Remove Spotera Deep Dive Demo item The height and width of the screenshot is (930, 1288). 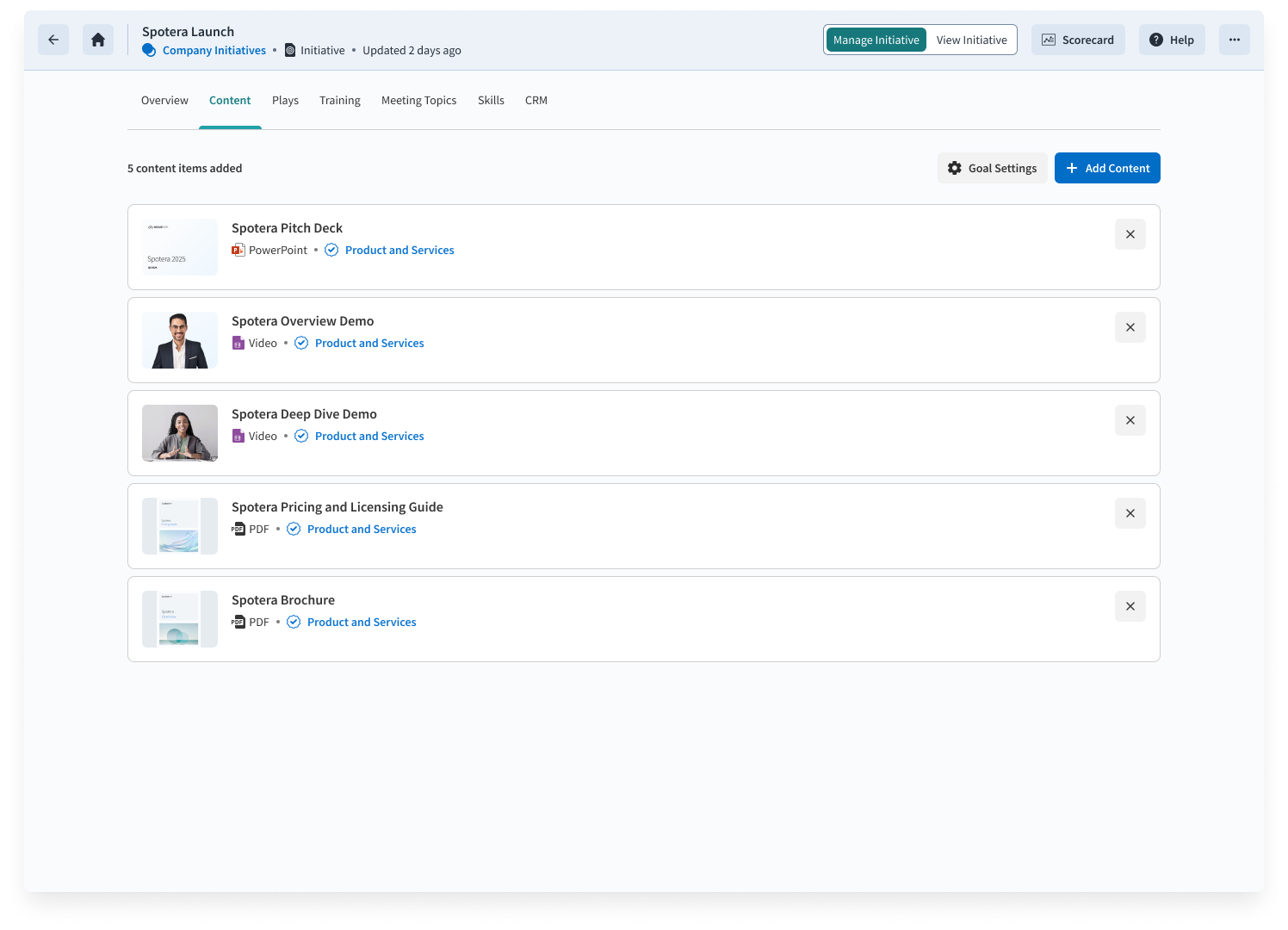pos(1130,420)
